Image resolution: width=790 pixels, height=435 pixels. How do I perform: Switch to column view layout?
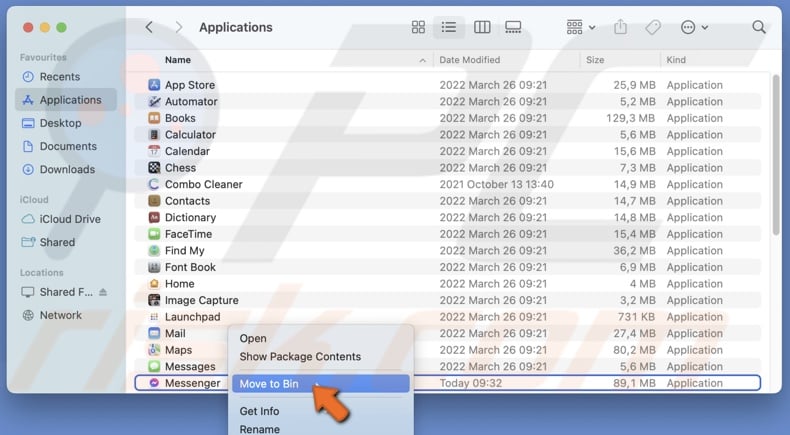tap(482, 27)
